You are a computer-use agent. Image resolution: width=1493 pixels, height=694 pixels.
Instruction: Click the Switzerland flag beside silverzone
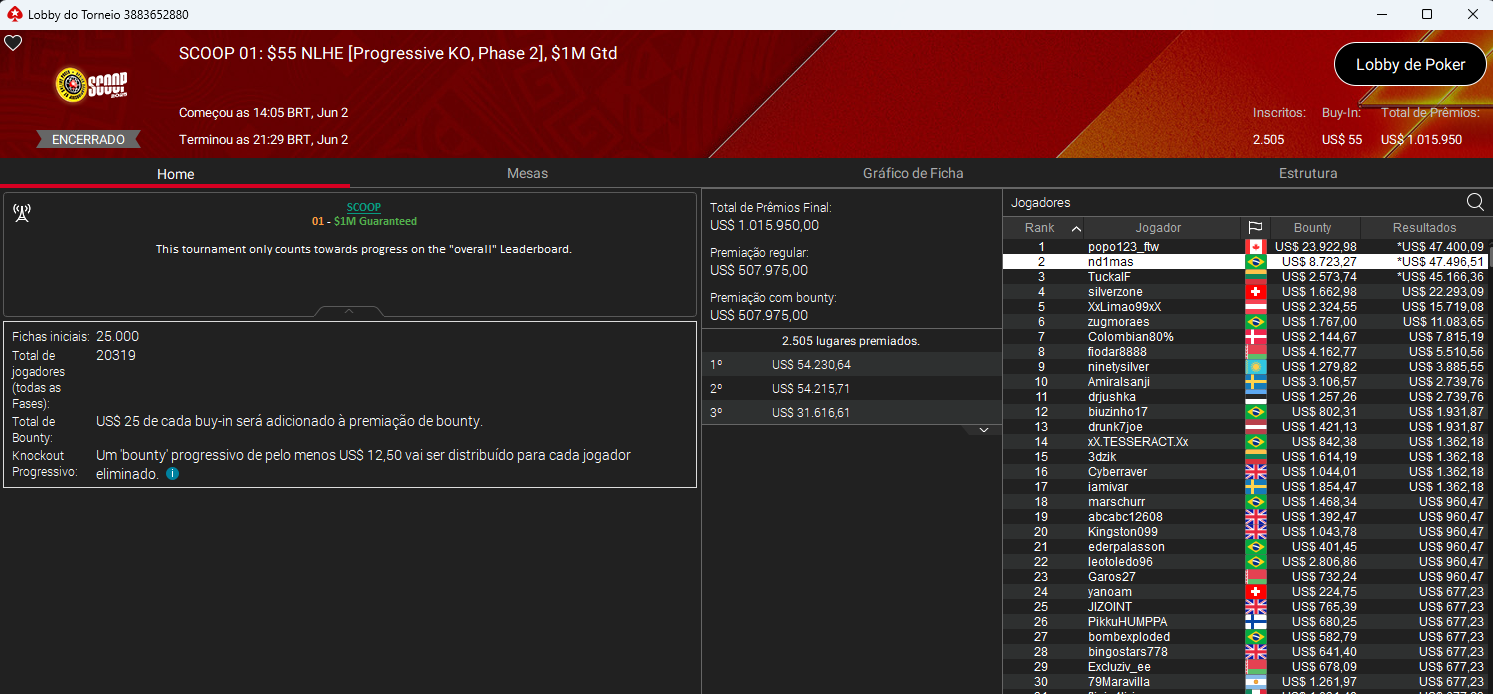(1255, 292)
